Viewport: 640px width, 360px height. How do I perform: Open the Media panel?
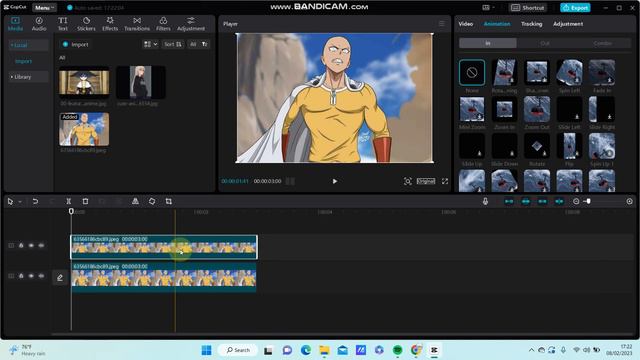[15, 24]
